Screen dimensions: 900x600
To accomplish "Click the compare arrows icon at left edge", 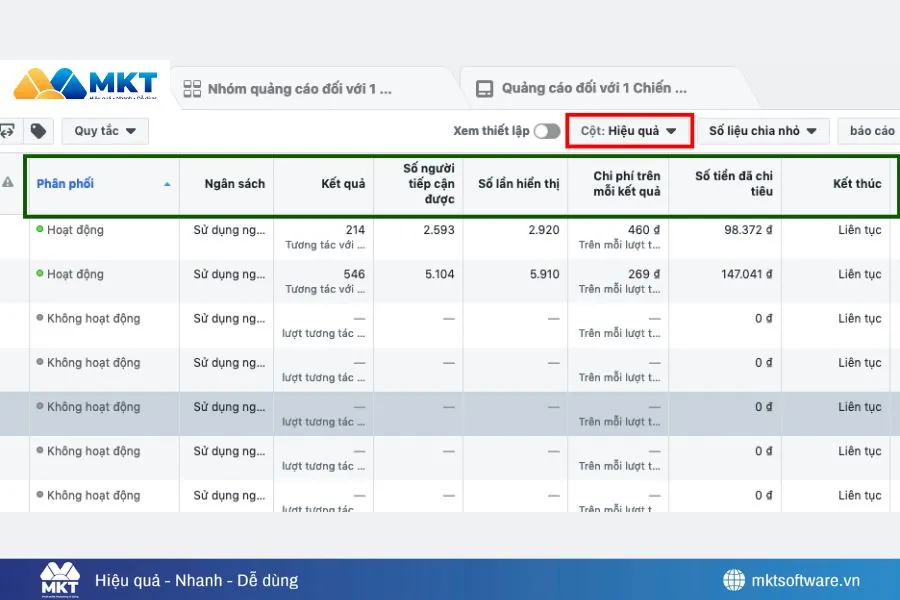I will (7, 131).
